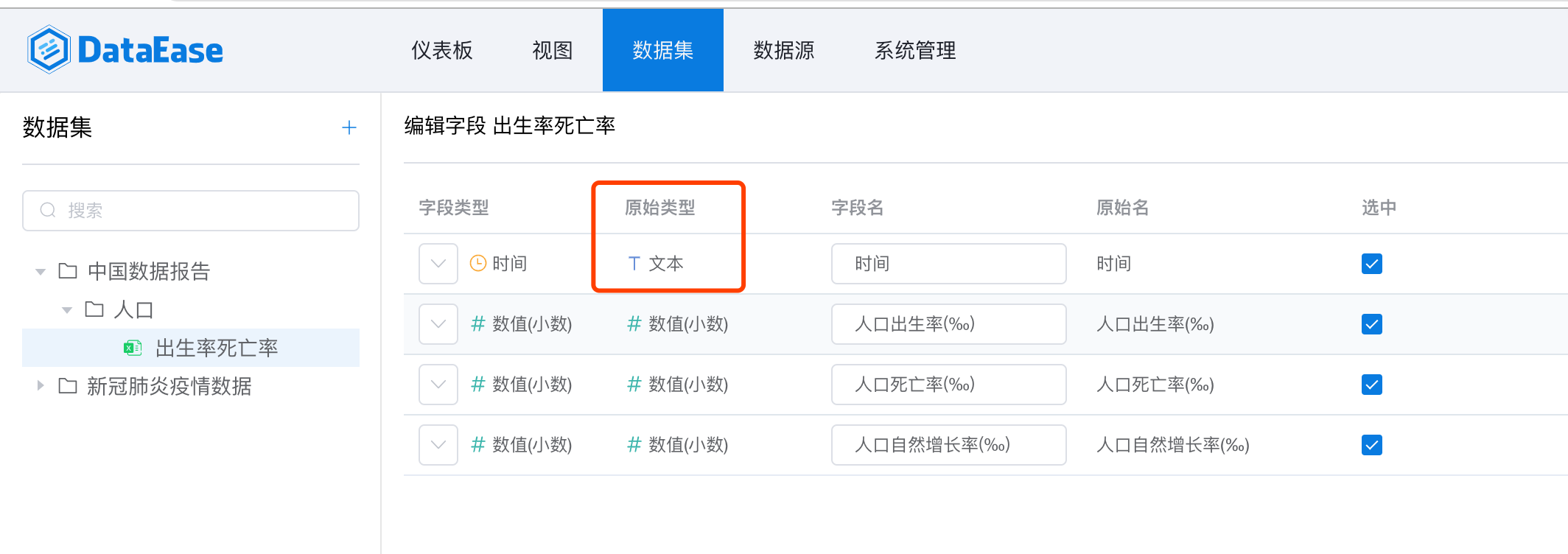Image resolution: width=1568 pixels, height=554 pixels.
Task: Edit the 时间 field name input
Action: click(x=949, y=264)
